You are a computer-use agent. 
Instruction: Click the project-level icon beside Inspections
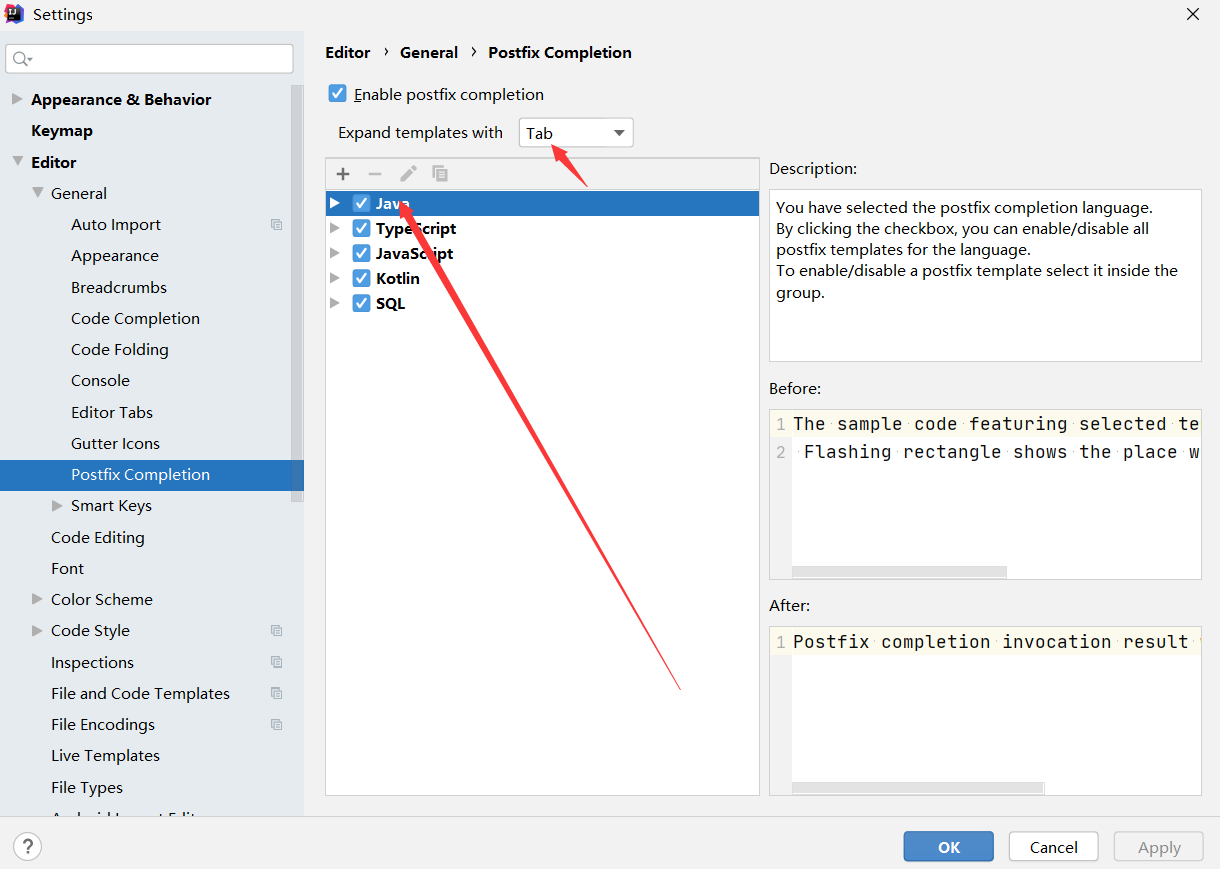pyautogui.click(x=277, y=662)
